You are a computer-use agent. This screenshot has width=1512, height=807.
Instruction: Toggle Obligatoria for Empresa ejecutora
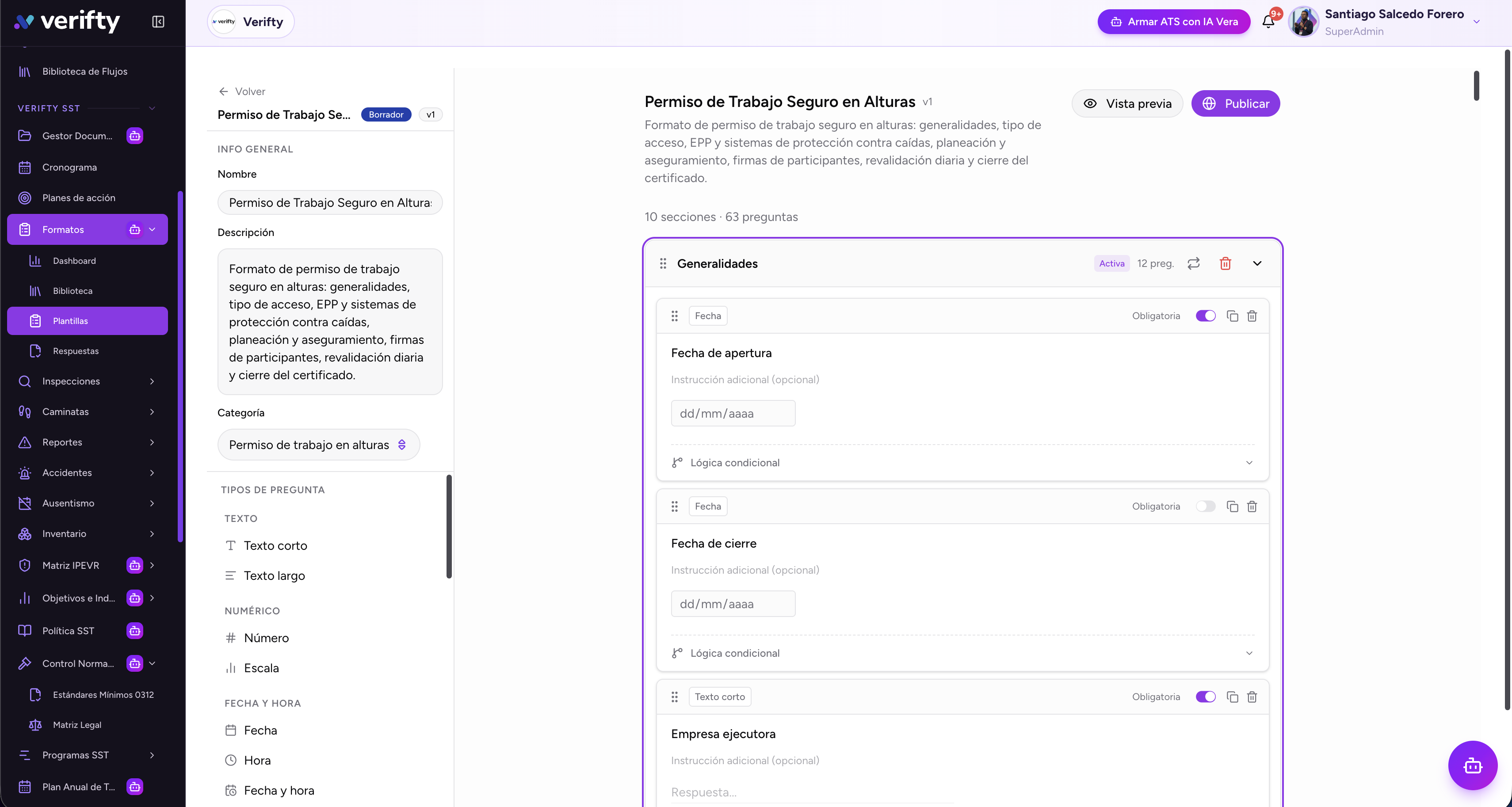coord(1205,697)
